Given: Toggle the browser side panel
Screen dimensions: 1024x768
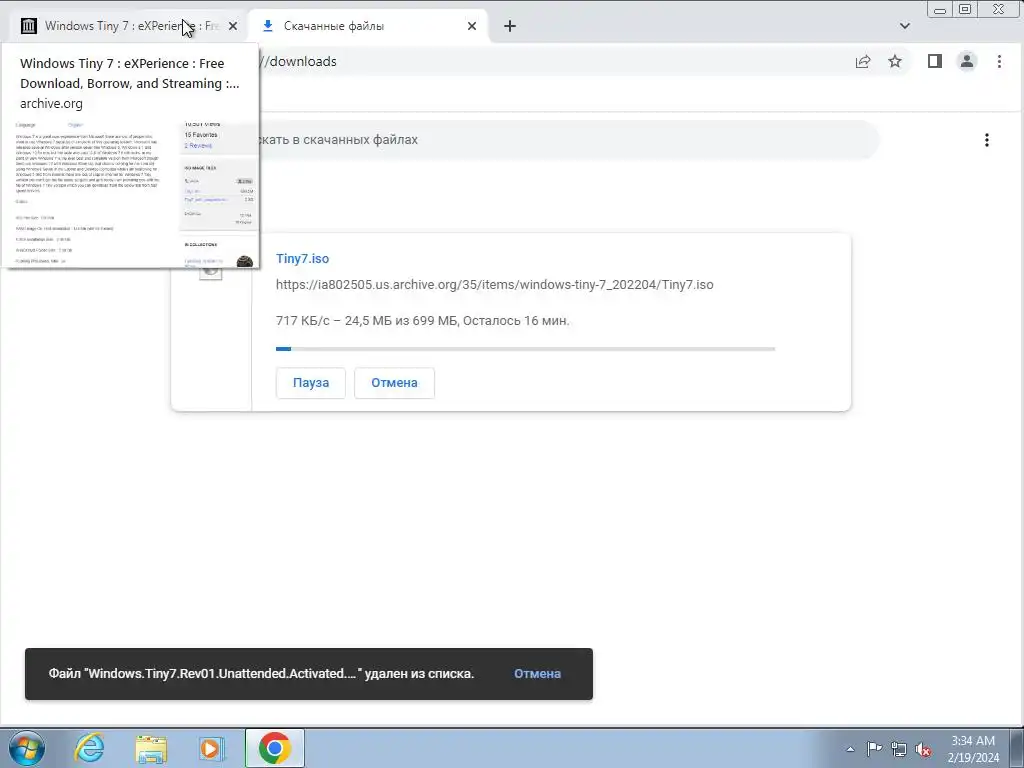Looking at the screenshot, I should [x=935, y=61].
